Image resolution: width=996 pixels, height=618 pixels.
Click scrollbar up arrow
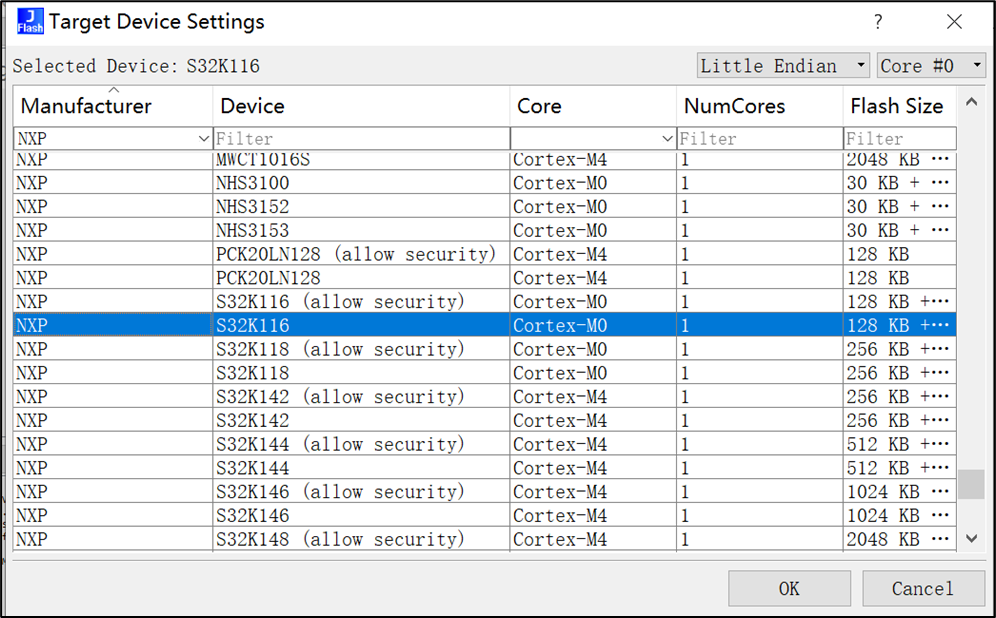[971, 101]
